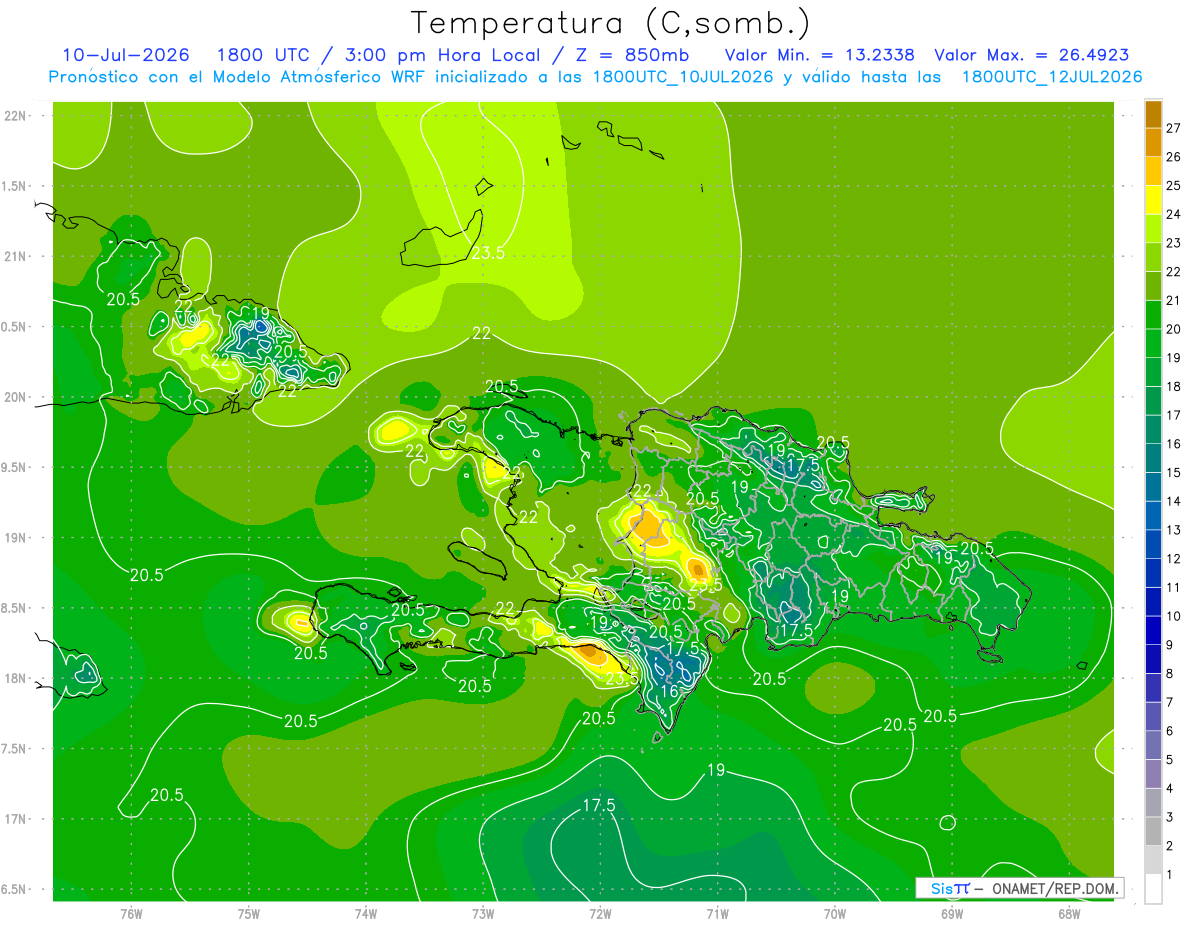Click the '70W' longitude axis label
The image size is (1200, 927).
click(835, 913)
